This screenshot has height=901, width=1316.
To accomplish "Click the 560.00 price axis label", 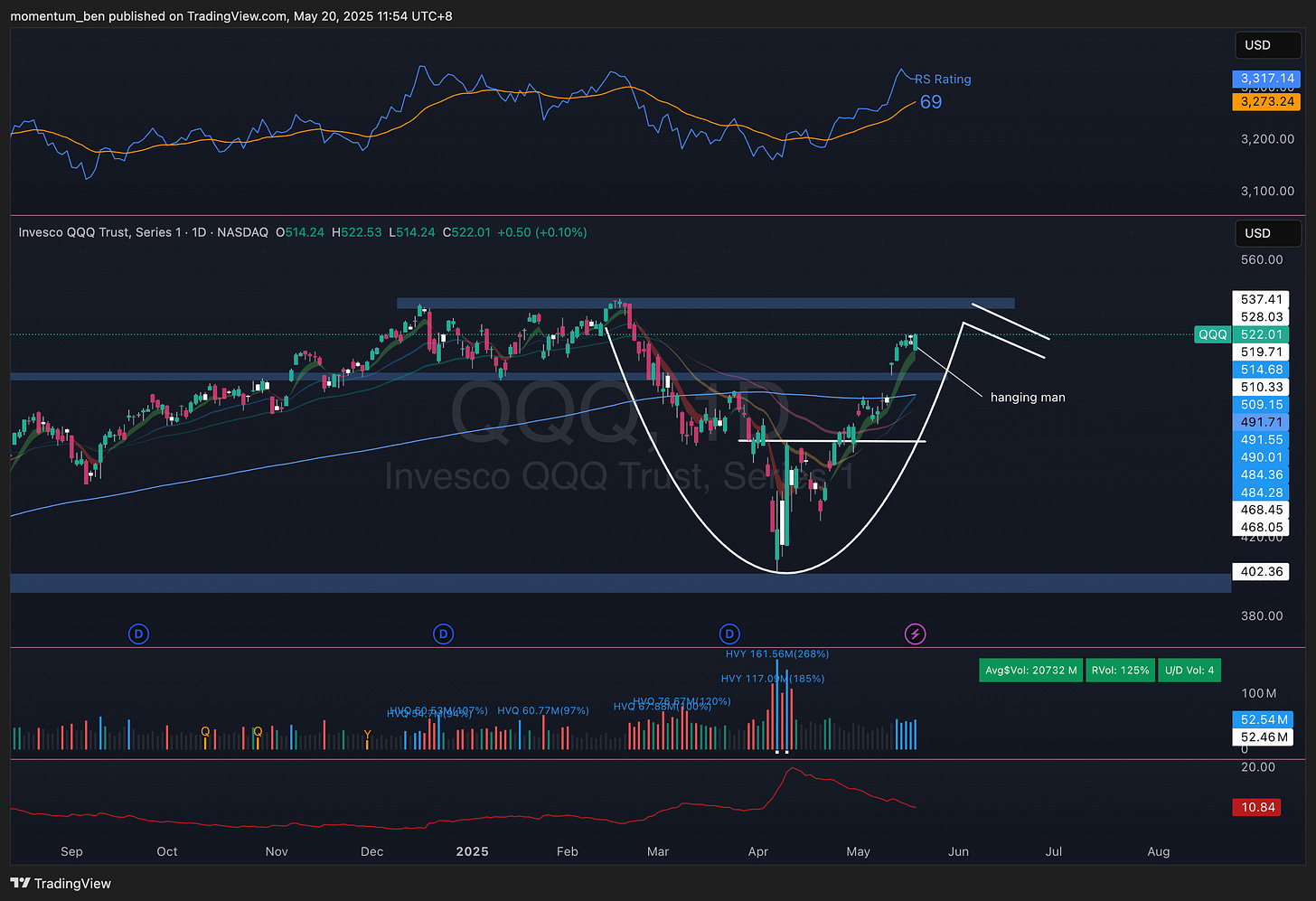I will click(x=1262, y=259).
